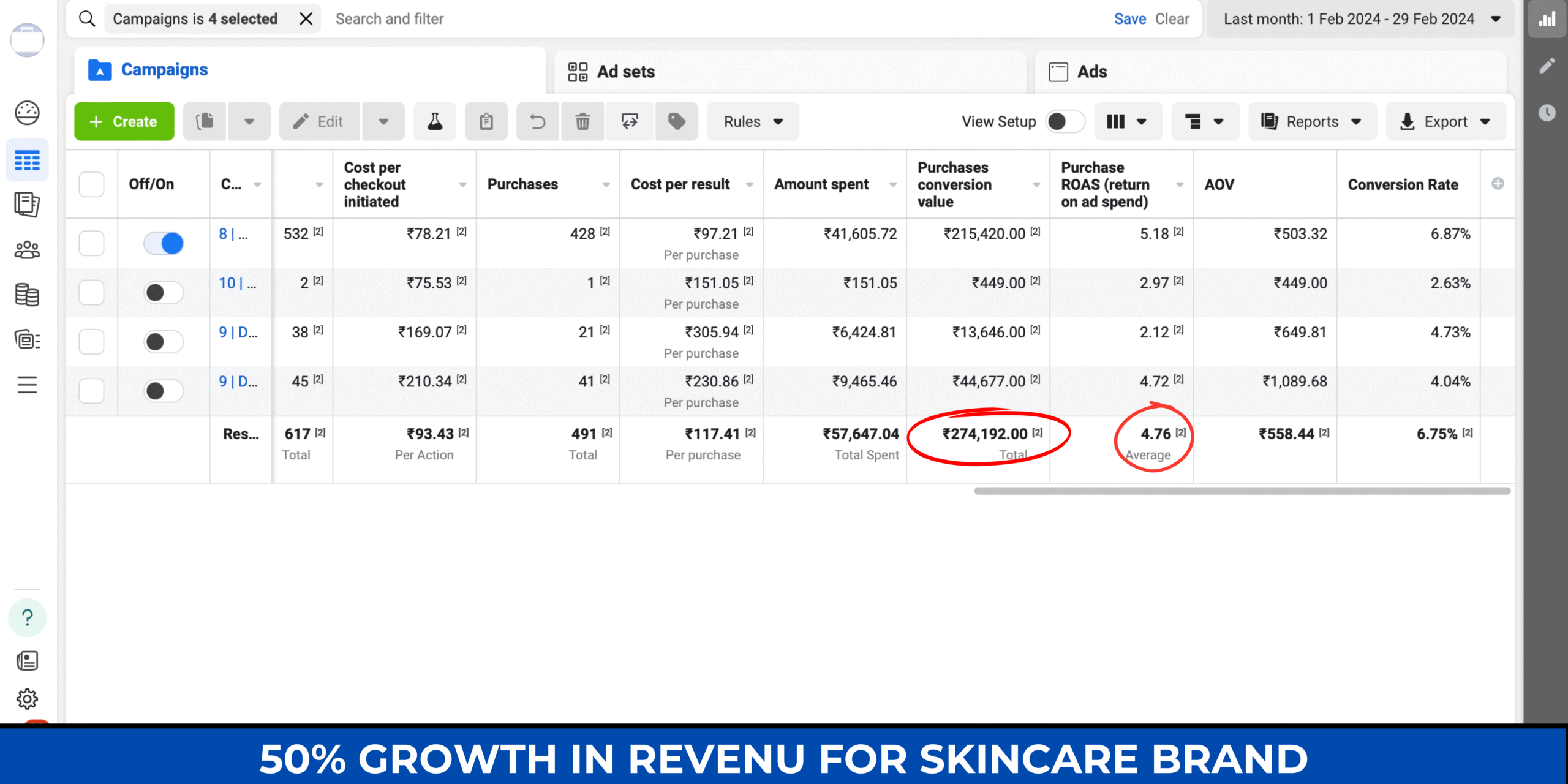This screenshot has height=784, width=1568.
Task: Click the green Create button
Action: point(124,121)
